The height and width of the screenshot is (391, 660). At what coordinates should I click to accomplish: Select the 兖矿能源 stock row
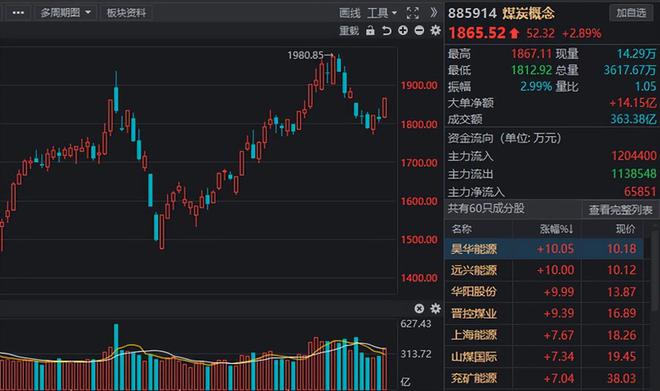click(x=544, y=378)
